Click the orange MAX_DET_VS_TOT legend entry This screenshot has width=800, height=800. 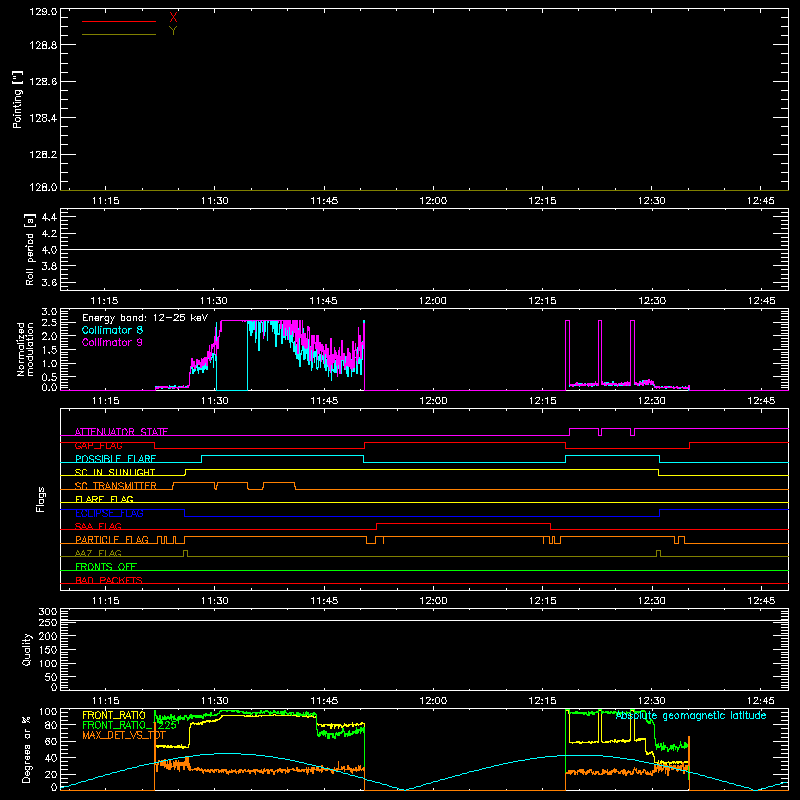[124, 735]
